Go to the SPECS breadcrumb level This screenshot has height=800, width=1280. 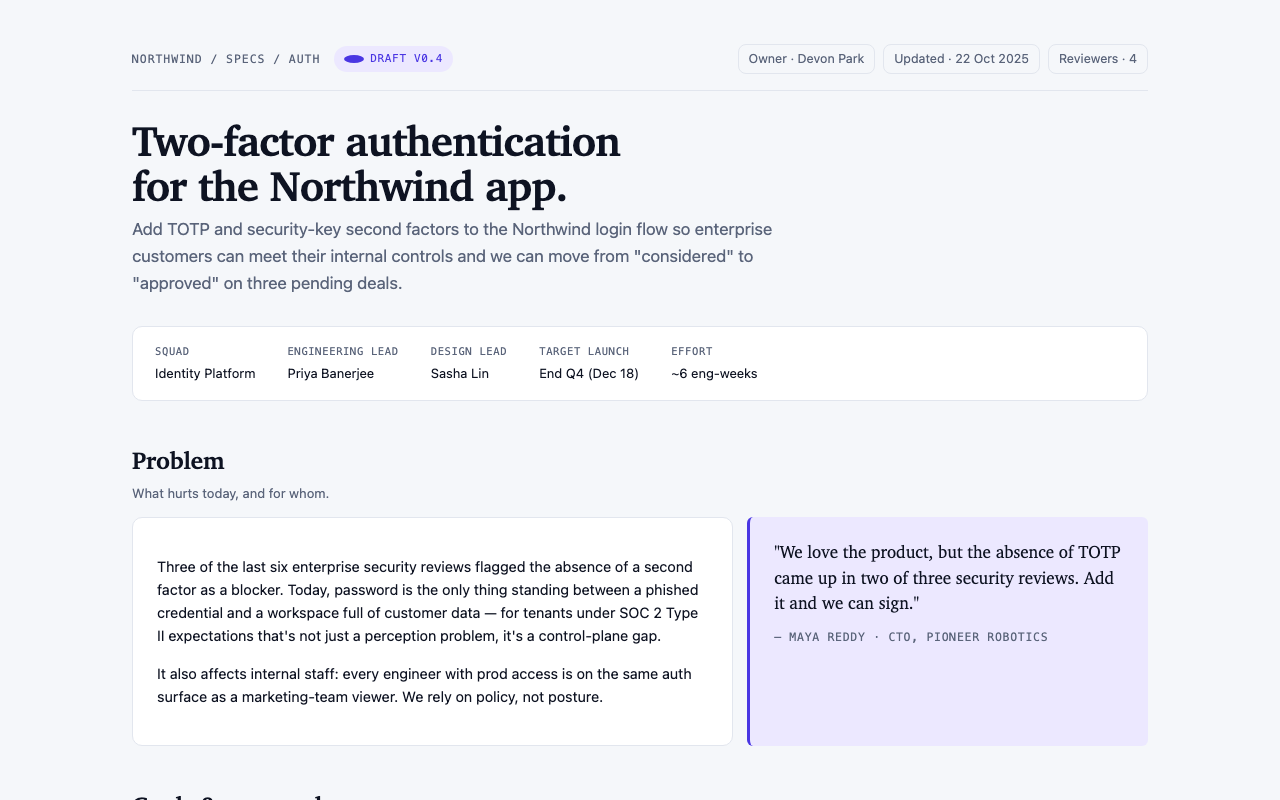(245, 59)
